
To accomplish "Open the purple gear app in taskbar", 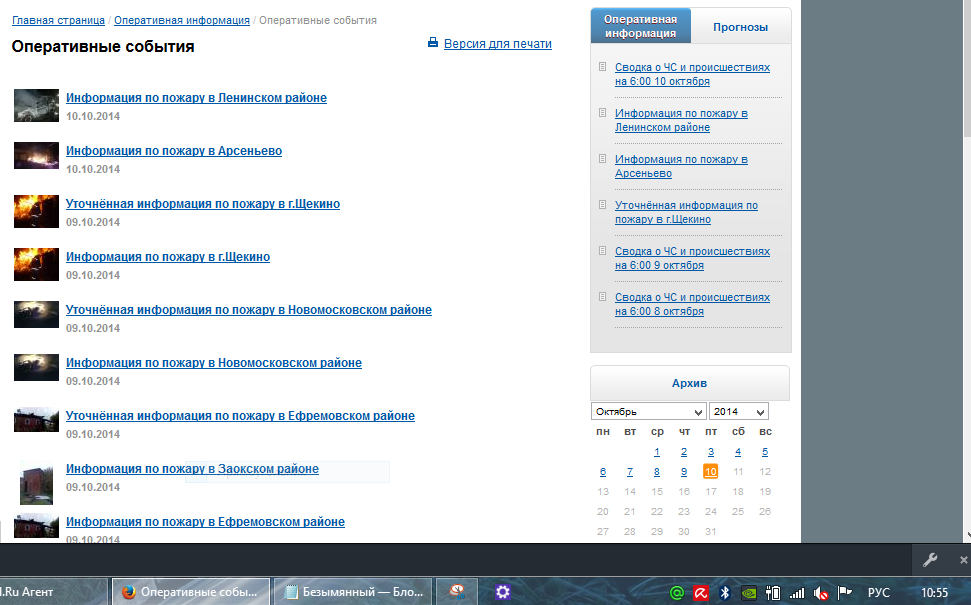I will point(503,592).
